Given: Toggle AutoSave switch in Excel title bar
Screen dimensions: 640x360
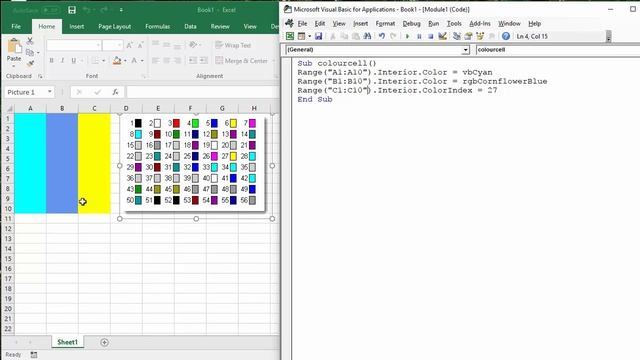Looking at the screenshot, I should (51, 10).
